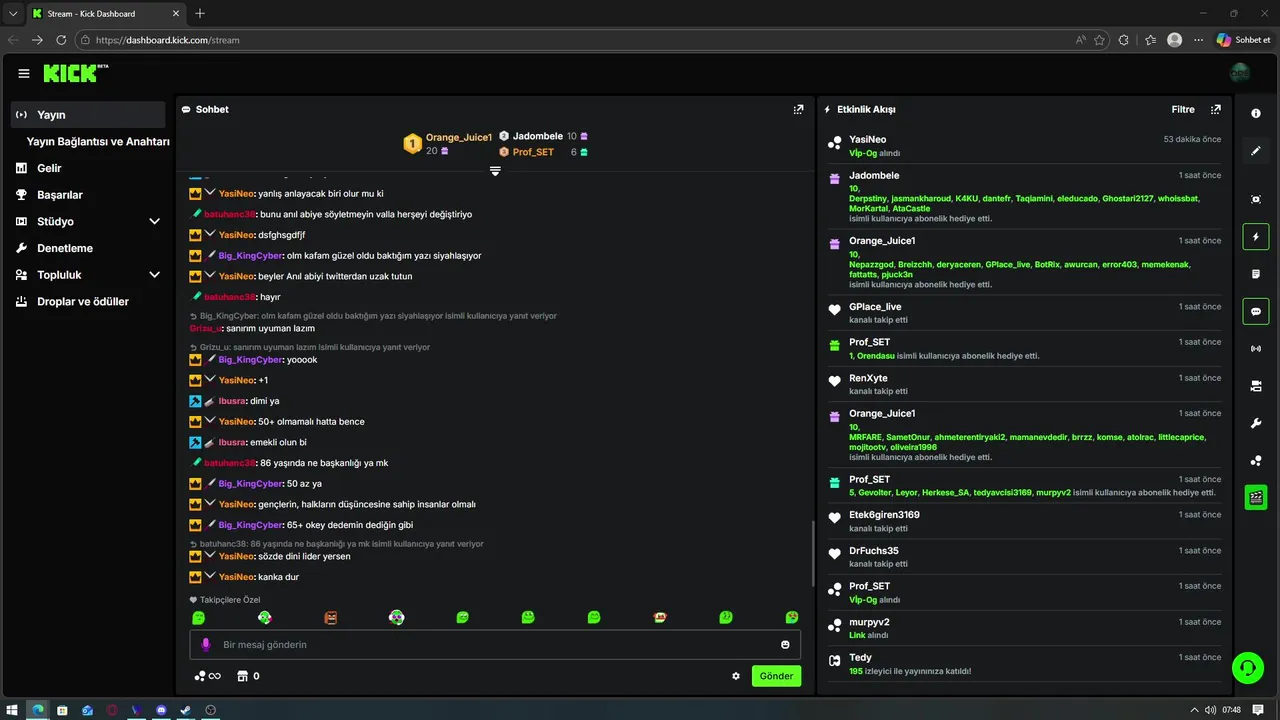This screenshot has width=1280, height=720.
Task: Open the hamburger navigation menu
Action: (24, 73)
